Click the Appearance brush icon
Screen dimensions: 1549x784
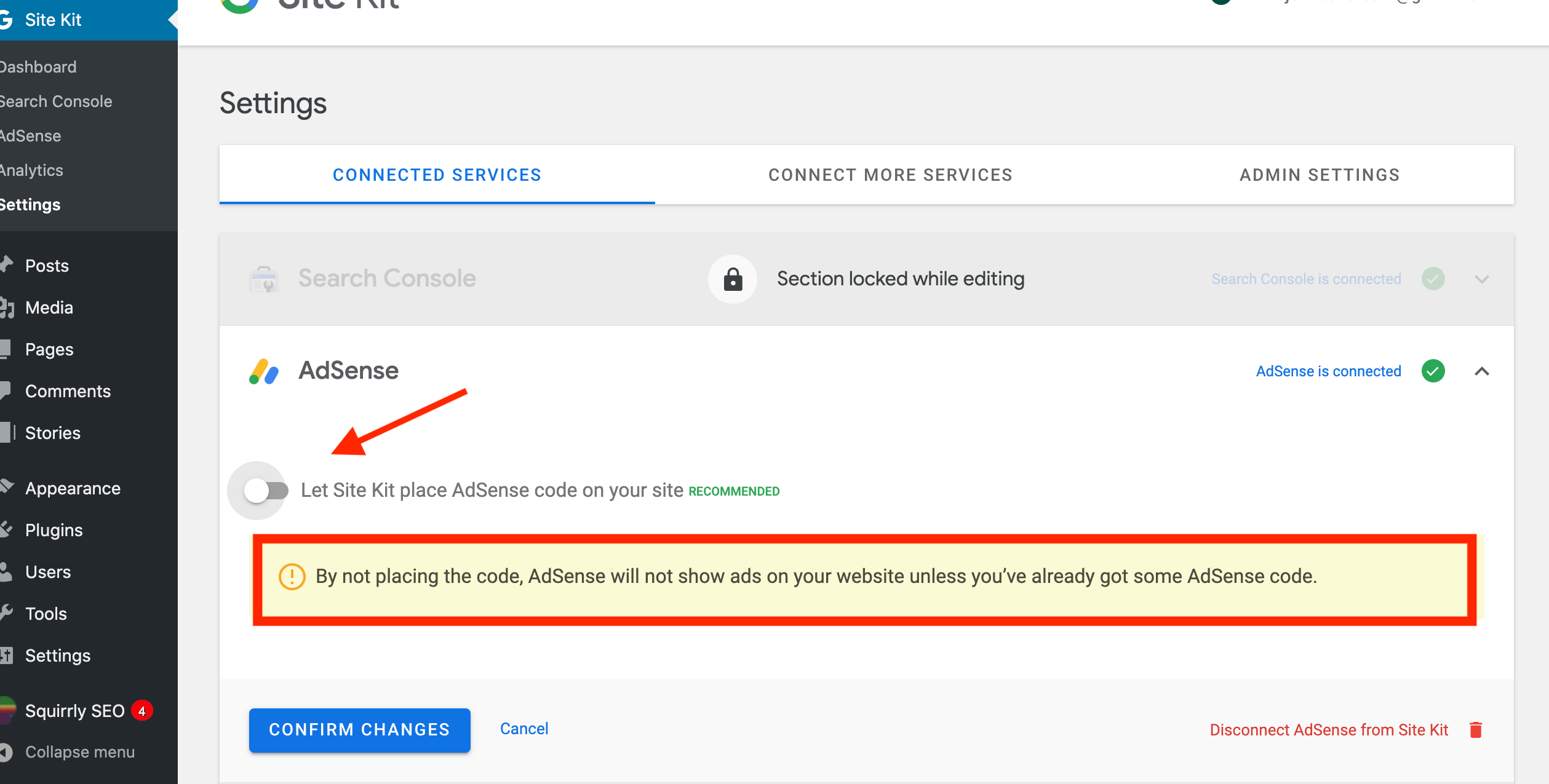[x=6, y=488]
